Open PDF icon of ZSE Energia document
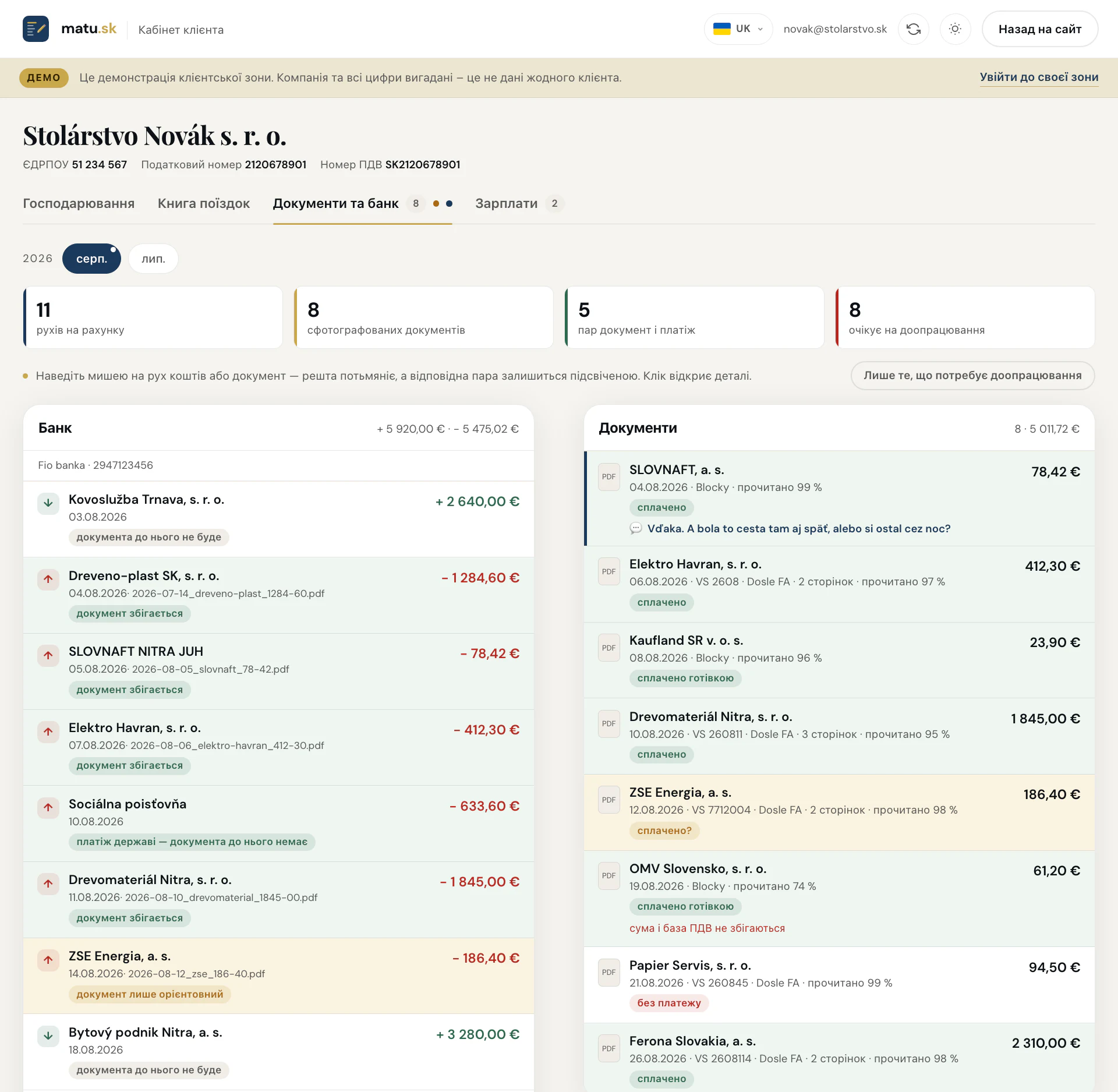Screen dimensions: 1118x1092 [x=609, y=800]
